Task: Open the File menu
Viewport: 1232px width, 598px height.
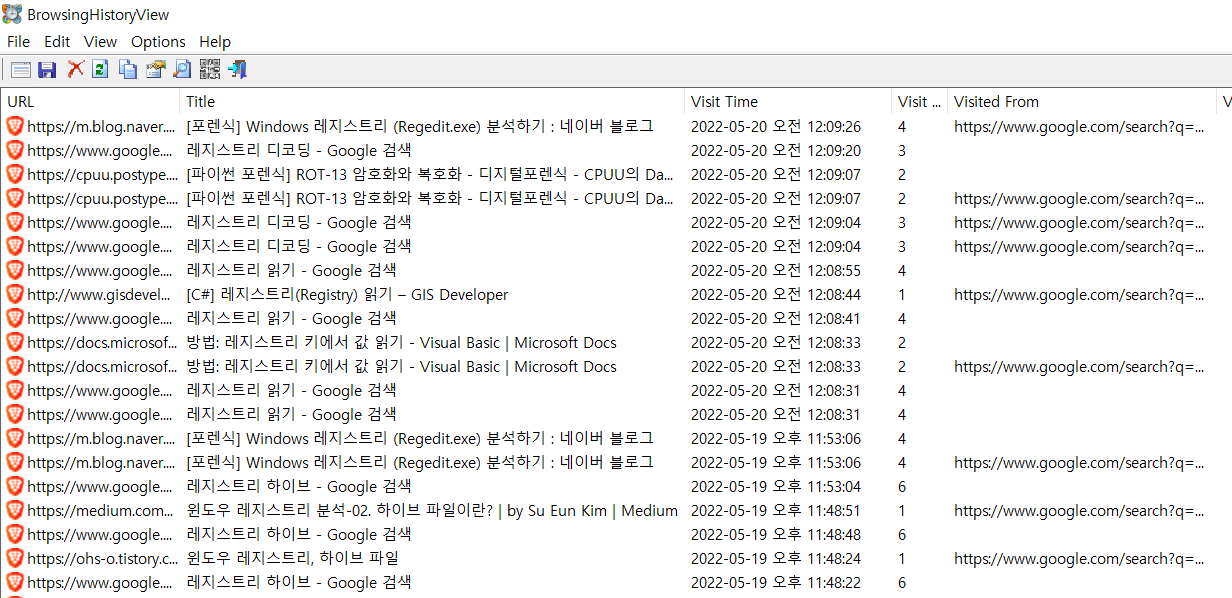Action: 18,41
